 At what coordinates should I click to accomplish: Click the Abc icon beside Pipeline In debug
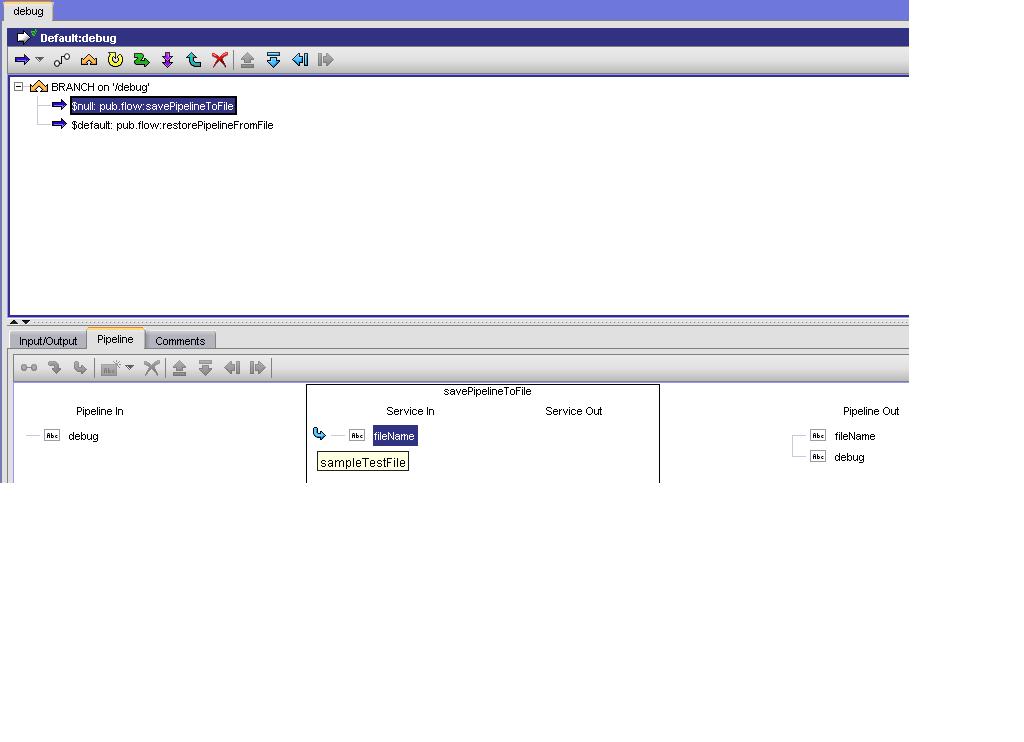tap(52, 435)
